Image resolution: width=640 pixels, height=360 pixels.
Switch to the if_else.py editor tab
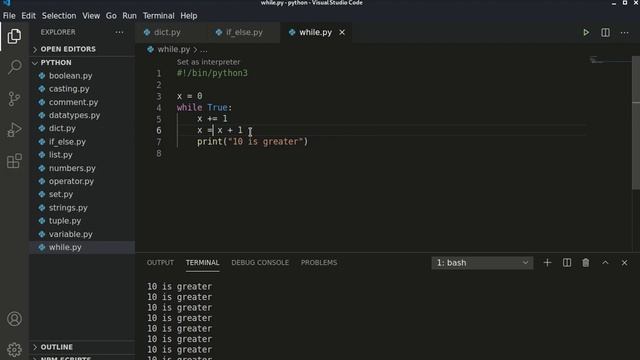coord(244,32)
